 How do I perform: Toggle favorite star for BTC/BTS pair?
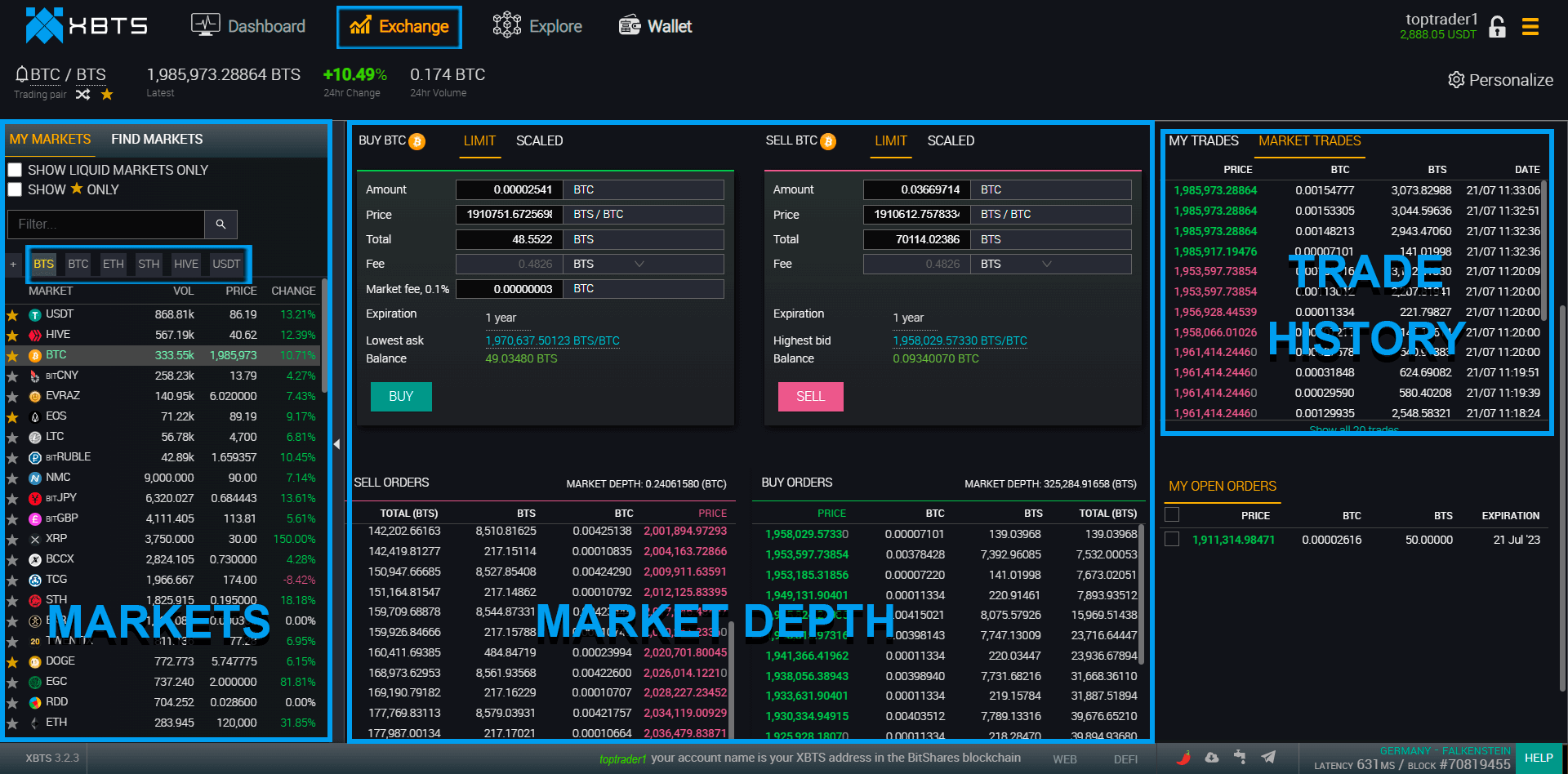click(x=107, y=95)
